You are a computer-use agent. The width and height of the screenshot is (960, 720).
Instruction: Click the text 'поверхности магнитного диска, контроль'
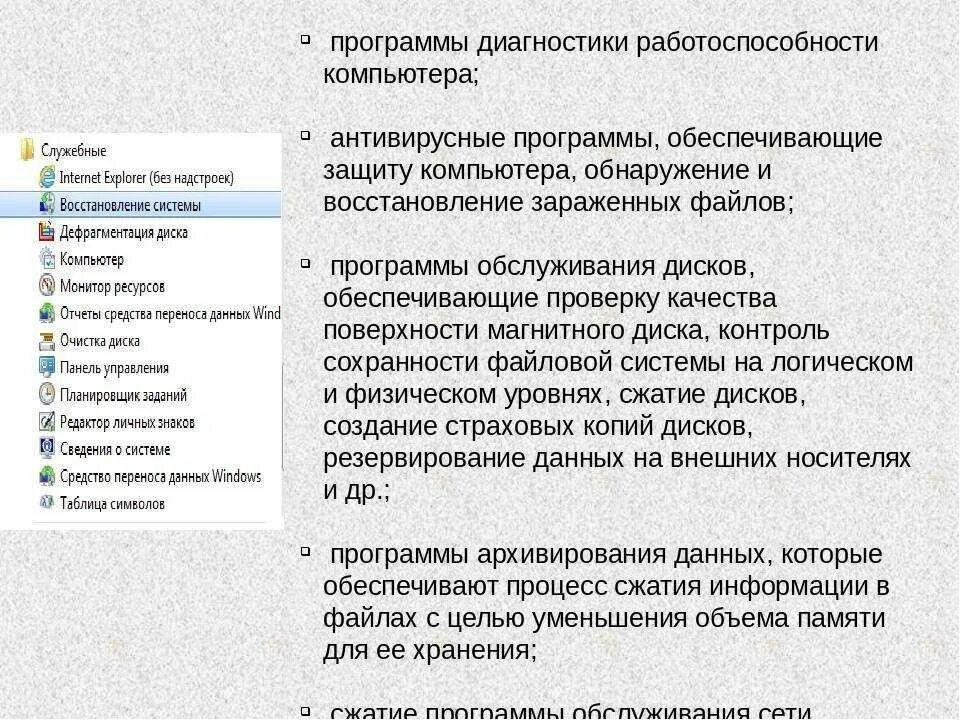click(x=576, y=330)
